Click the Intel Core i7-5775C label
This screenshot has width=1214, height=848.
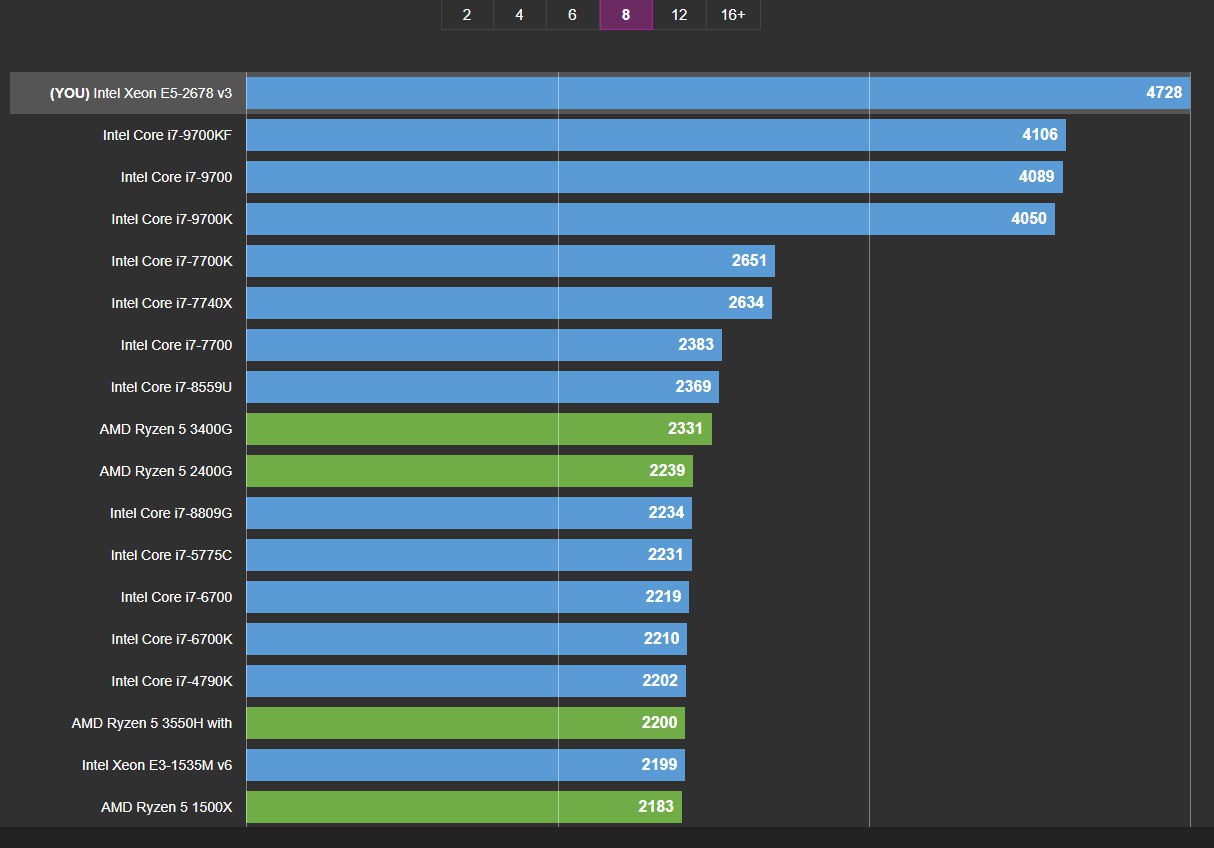172,555
